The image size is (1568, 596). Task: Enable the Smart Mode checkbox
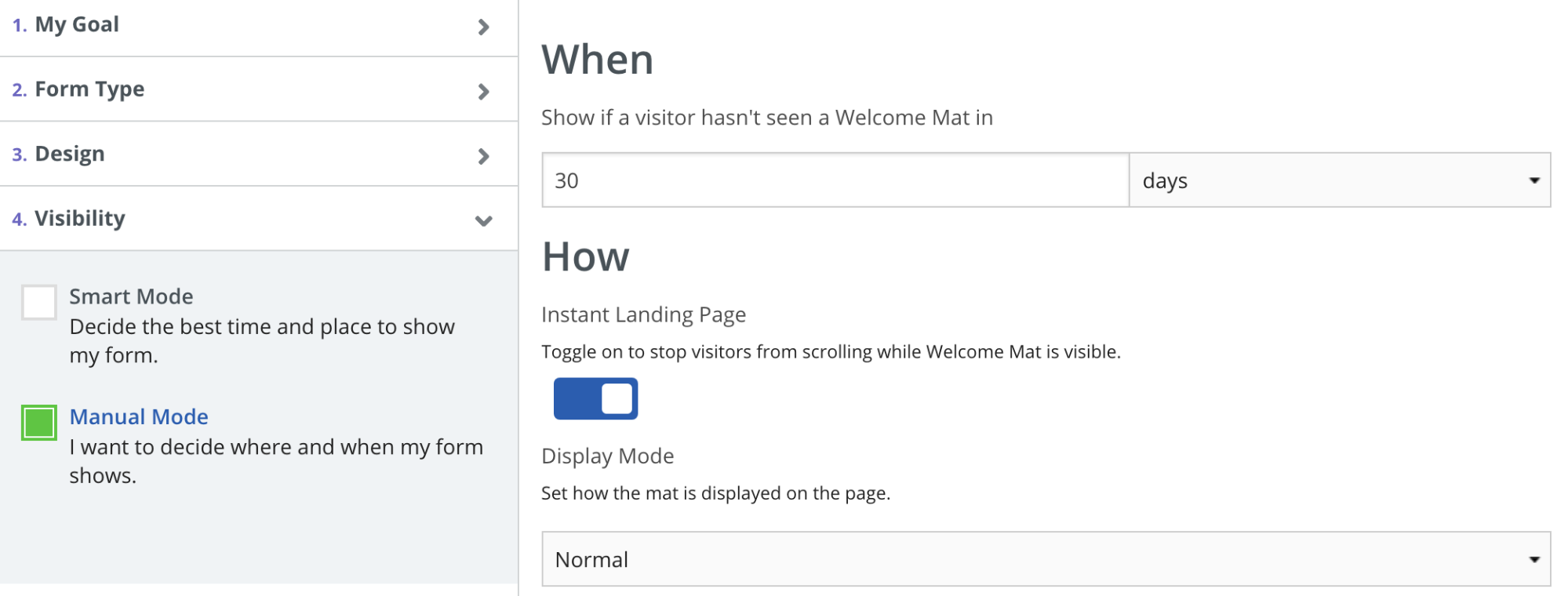click(x=39, y=303)
